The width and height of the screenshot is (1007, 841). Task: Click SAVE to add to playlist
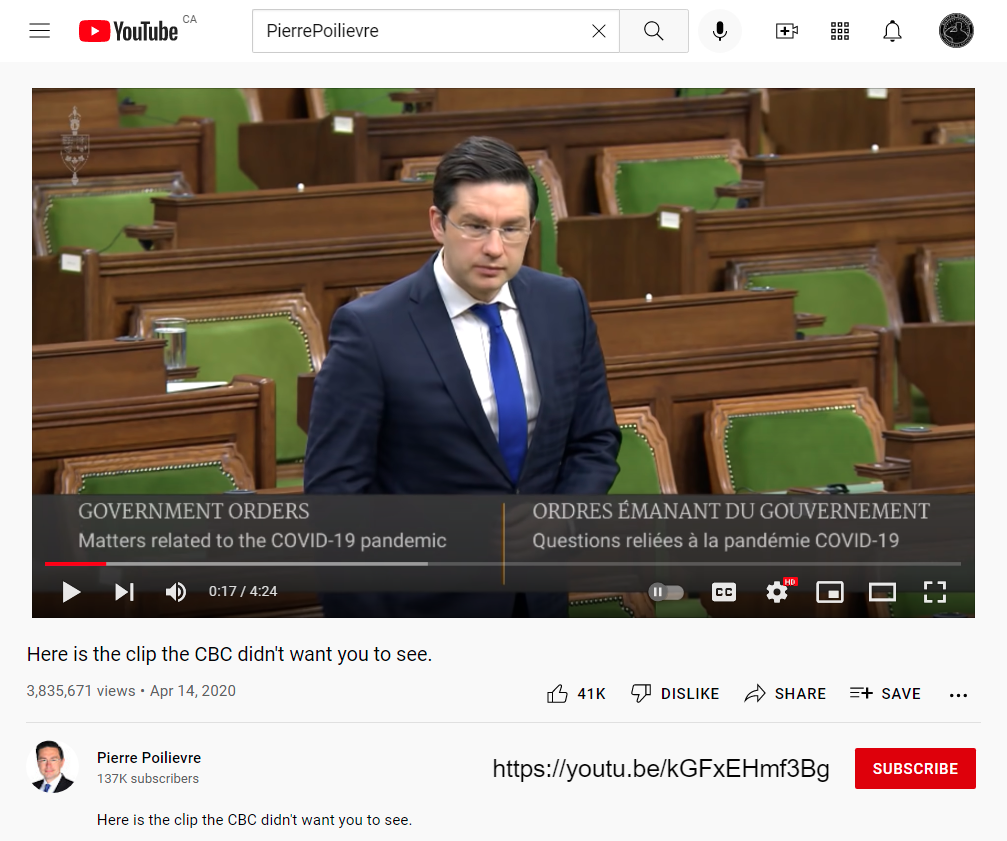point(885,693)
